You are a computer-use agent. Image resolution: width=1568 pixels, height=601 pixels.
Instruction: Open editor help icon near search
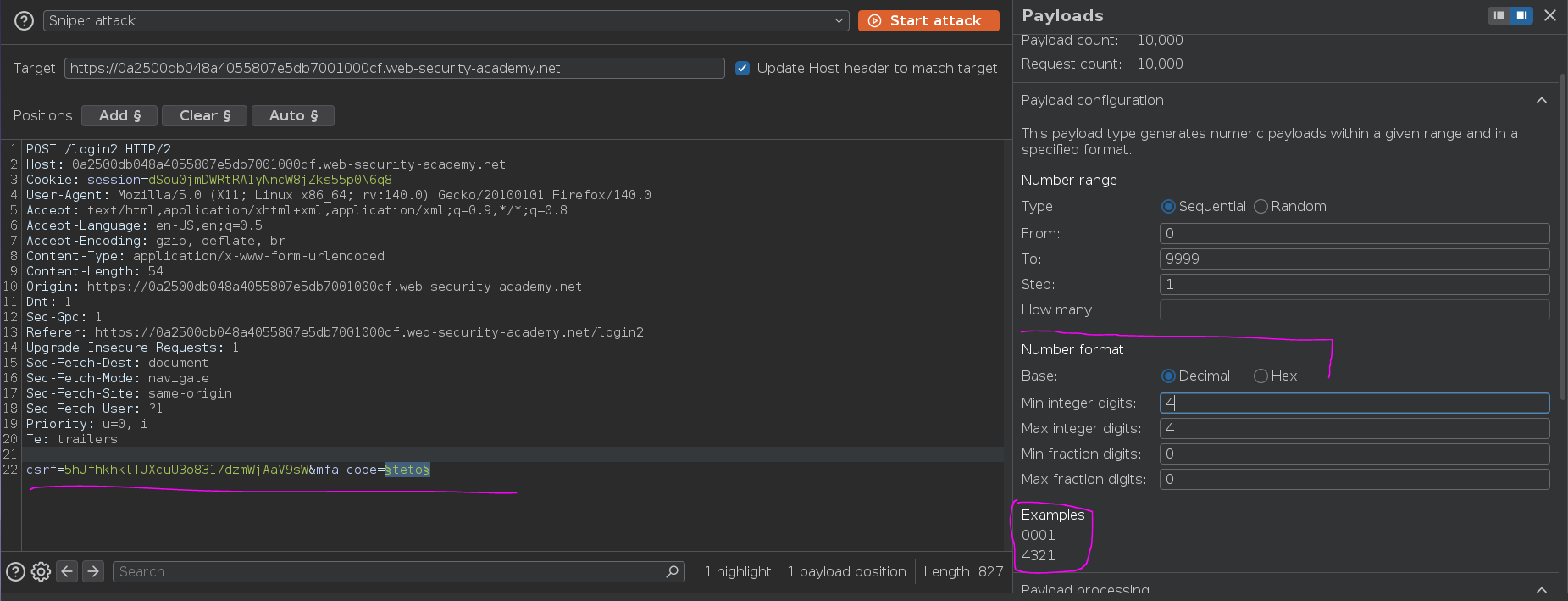[x=15, y=571]
